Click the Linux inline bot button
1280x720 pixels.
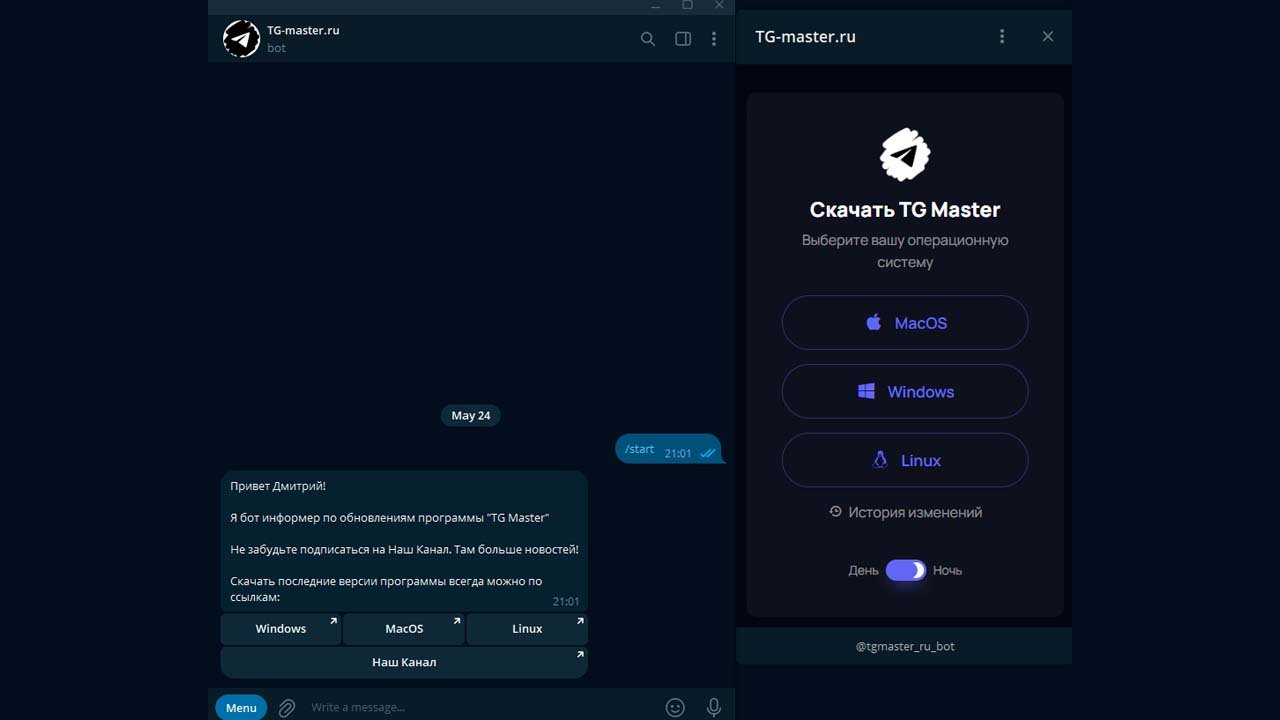click(527, 629)
